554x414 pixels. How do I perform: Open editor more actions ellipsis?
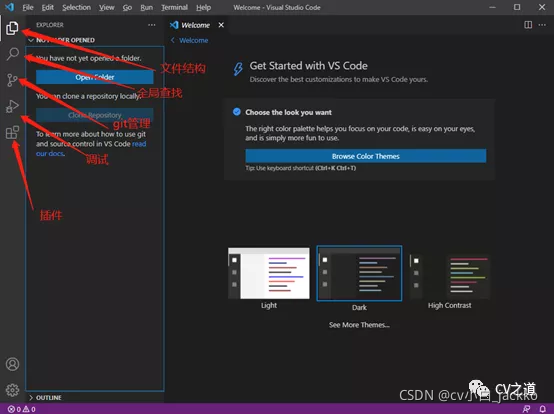coord(542,25)
